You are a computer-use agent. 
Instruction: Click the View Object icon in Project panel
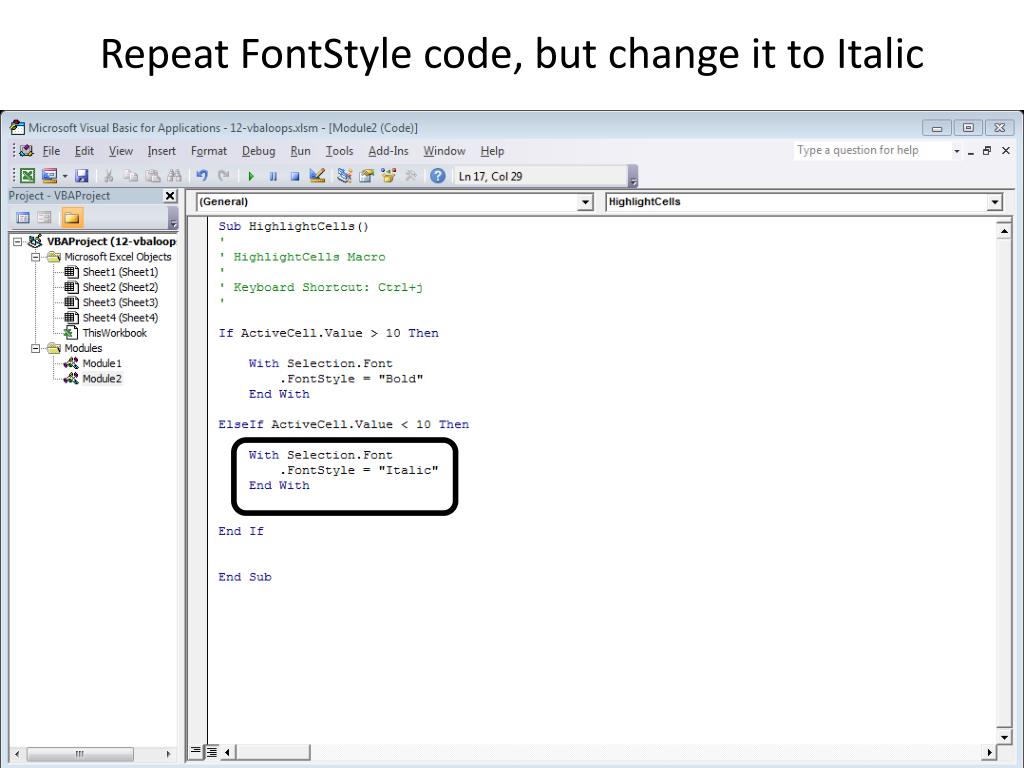point(44,217)
